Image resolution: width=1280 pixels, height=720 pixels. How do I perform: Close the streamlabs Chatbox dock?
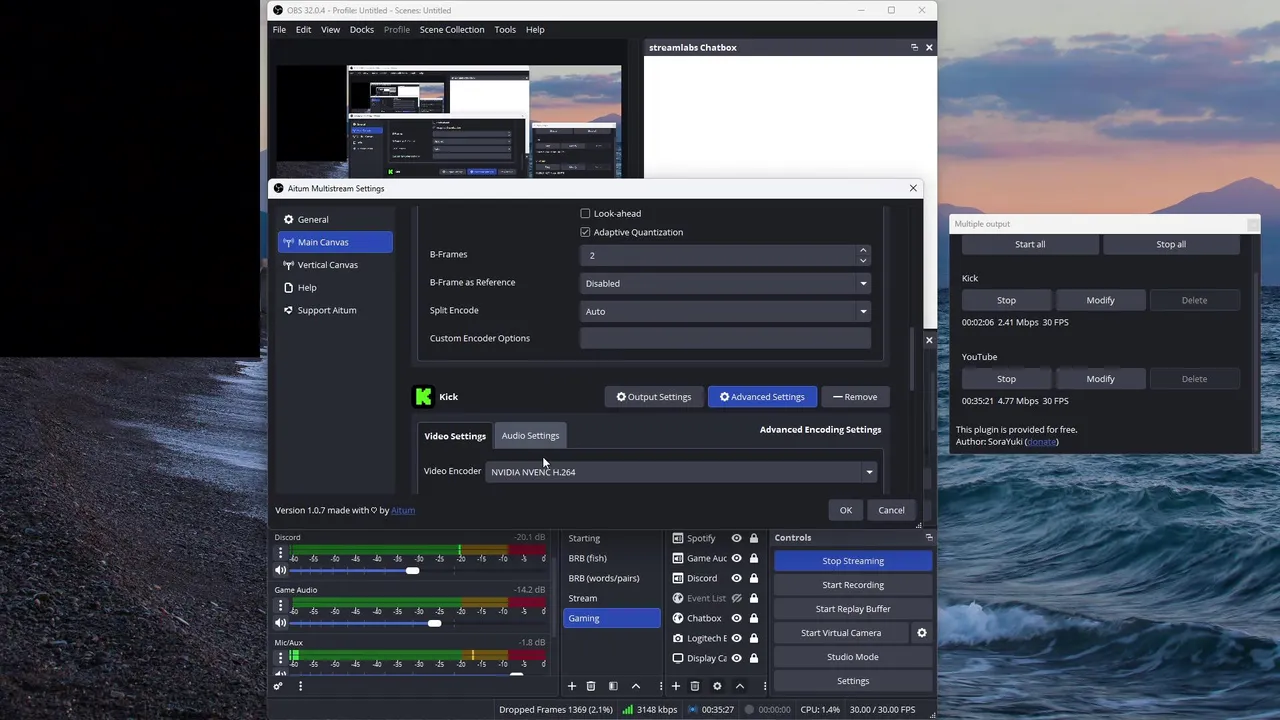click(929, 47)
